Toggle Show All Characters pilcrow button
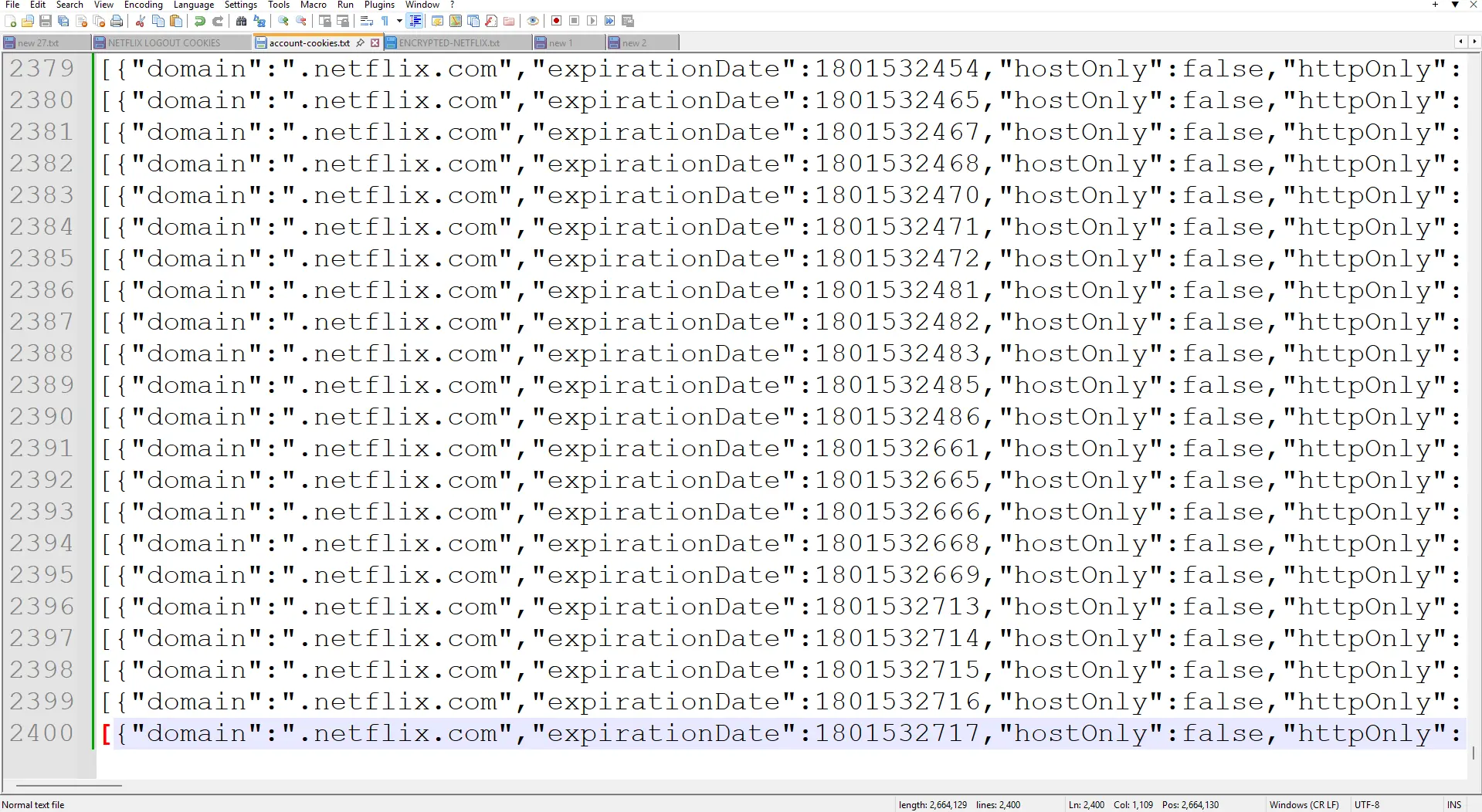Screen dimensions: 1482x812 click(x=385, y=21)
